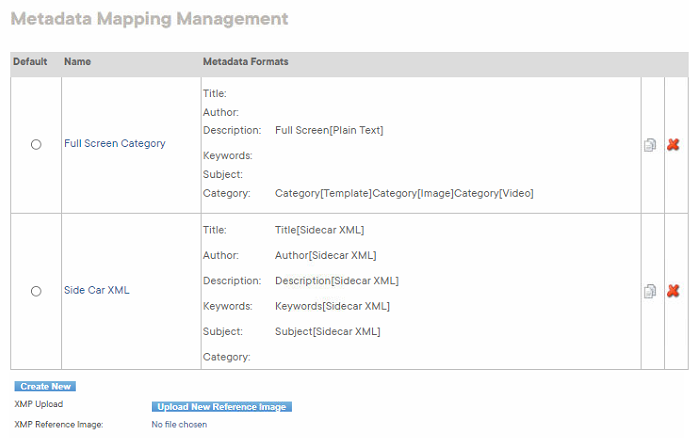The width and height of the screenshot is (689, 440).
Task: Remove the Side Car XML mapping
Action: tap(673, 291)
